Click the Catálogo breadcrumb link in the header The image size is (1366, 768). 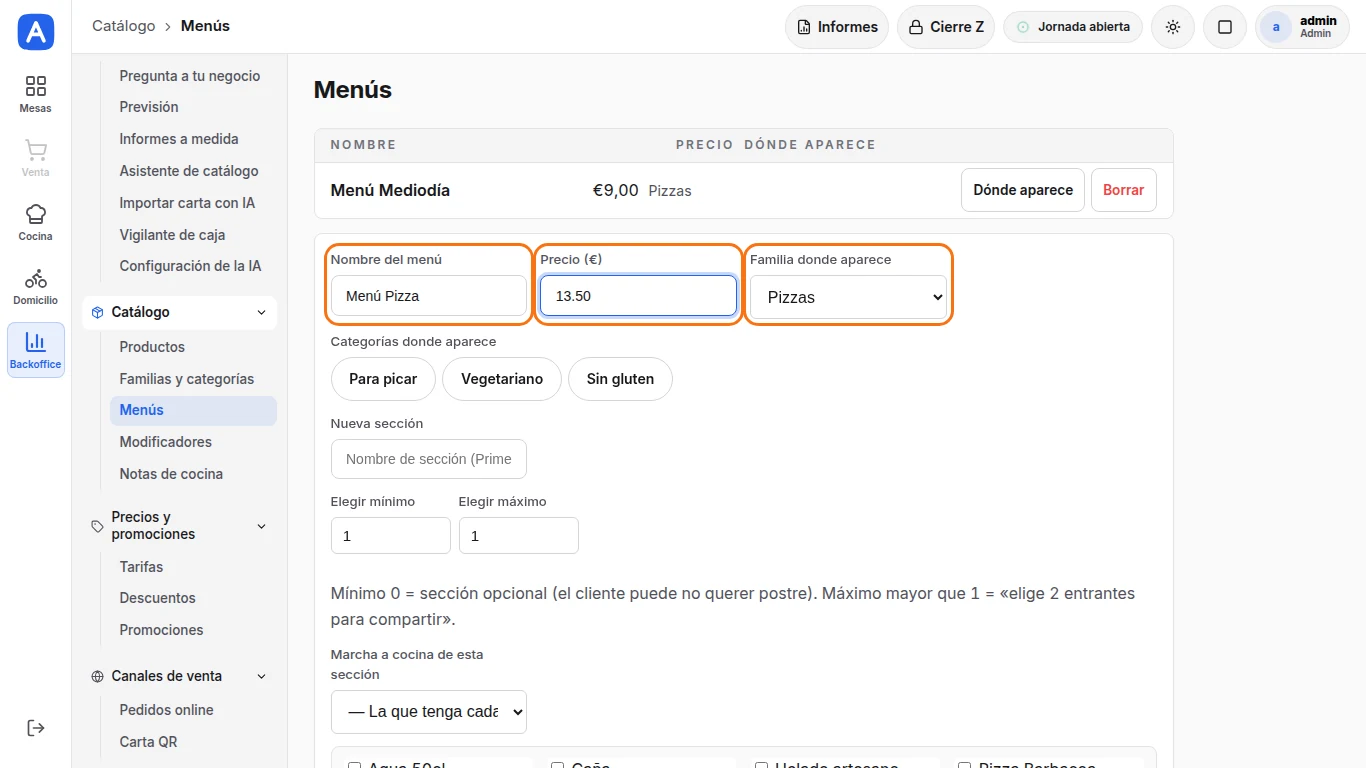coord(124,26)
